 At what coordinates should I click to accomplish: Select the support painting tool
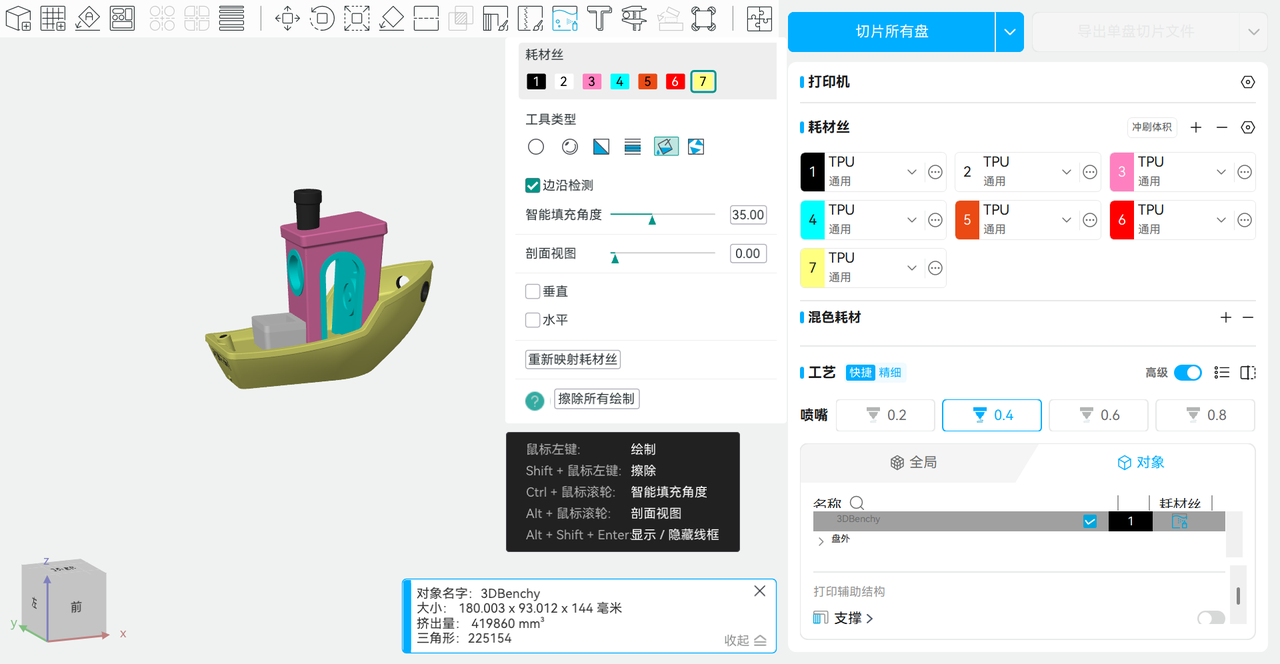pos(495,17)
